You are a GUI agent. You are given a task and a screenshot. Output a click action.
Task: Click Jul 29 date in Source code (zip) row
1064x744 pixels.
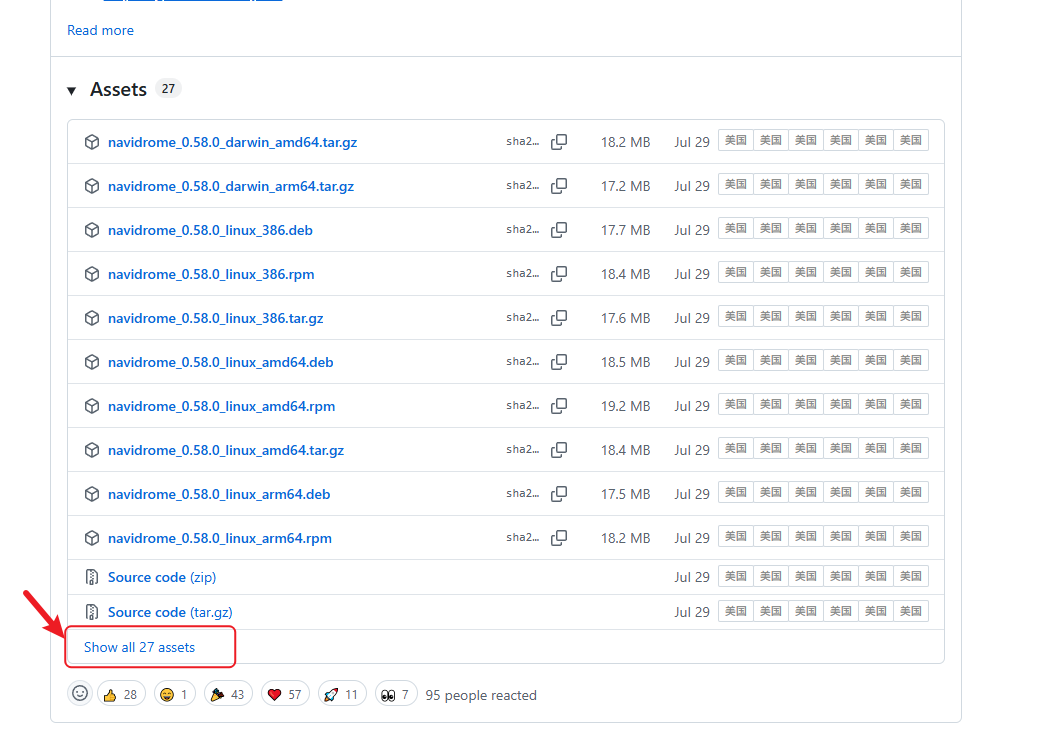coord(691,577)
